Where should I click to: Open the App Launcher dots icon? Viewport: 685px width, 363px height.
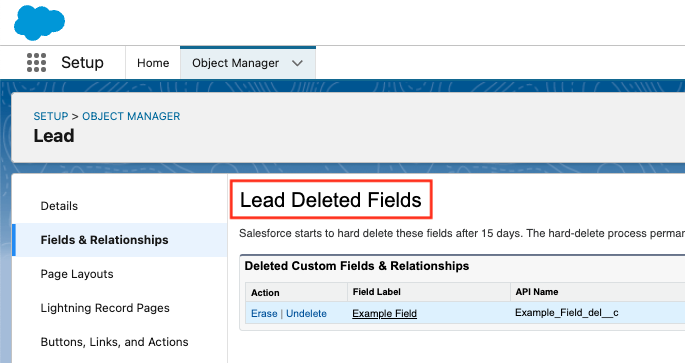[x=36, y=62]
